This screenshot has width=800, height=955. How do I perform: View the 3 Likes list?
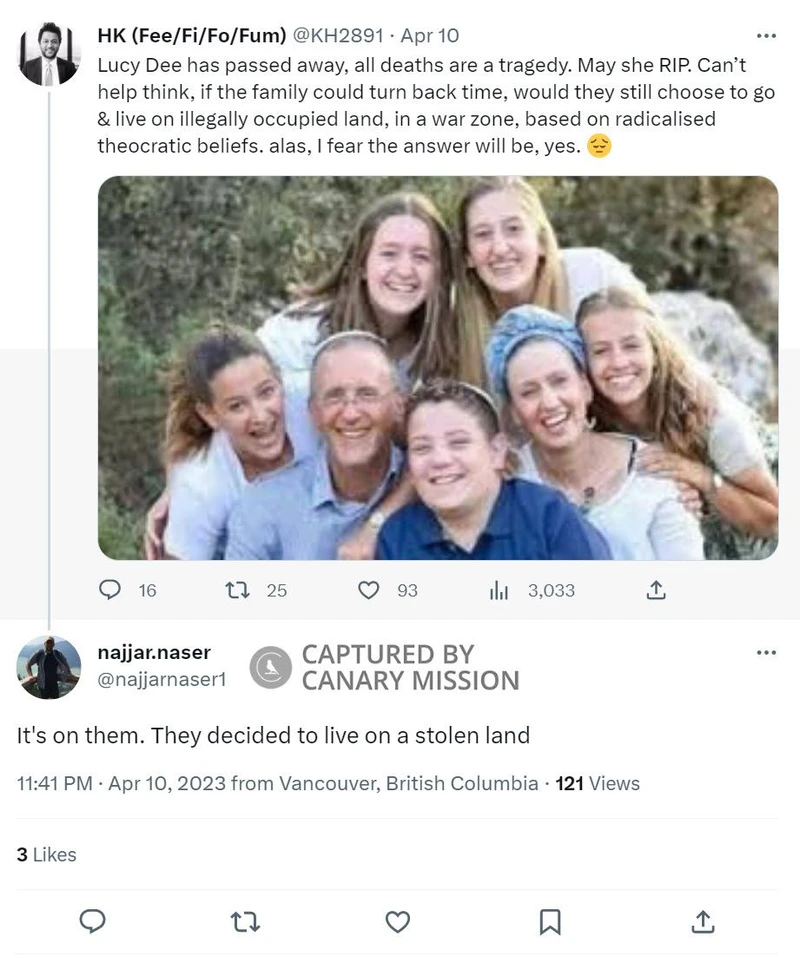(x=47, y=854)
